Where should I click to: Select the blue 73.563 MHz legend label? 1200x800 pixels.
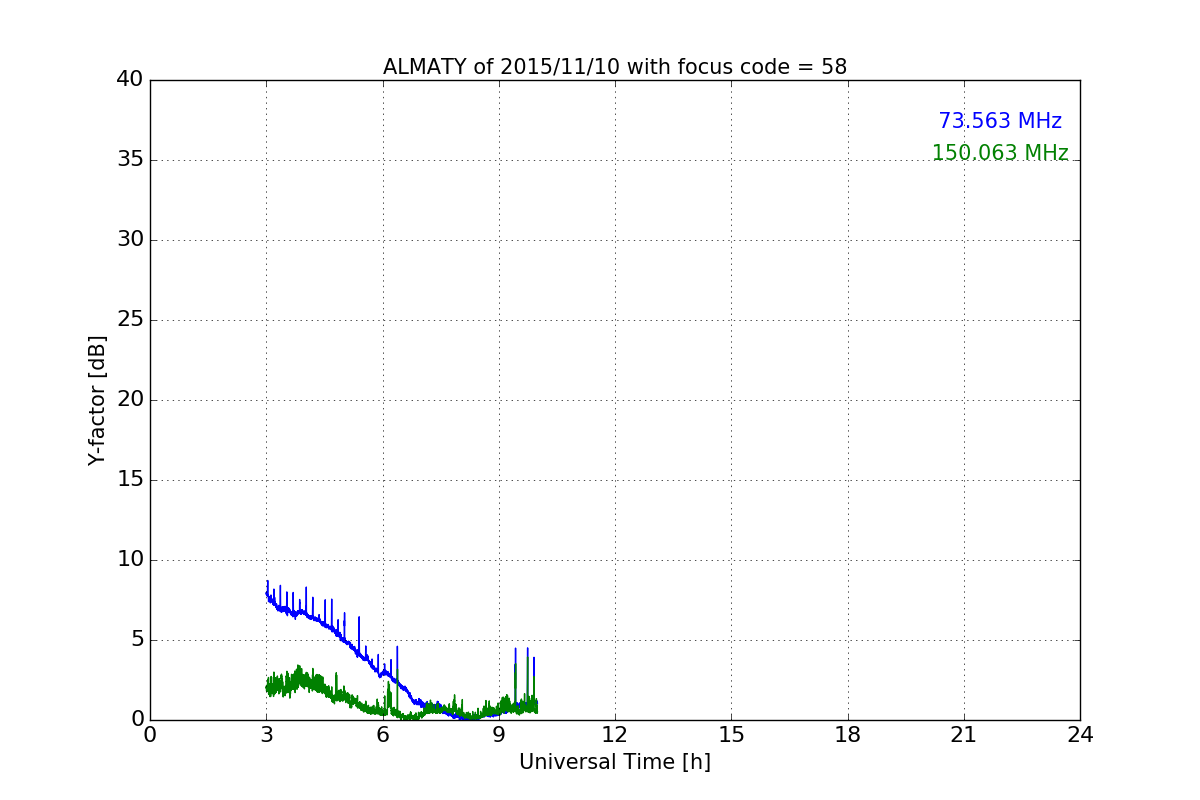point(1000,121)
